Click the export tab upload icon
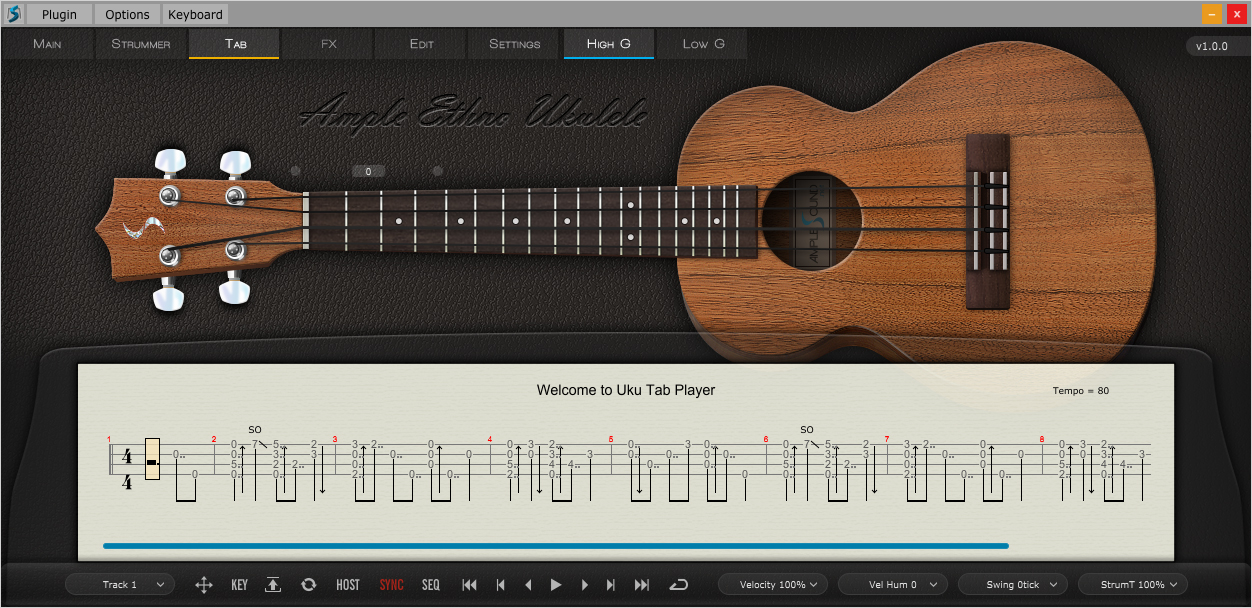Screen dimensions: 1252x608 click(273, 585)
